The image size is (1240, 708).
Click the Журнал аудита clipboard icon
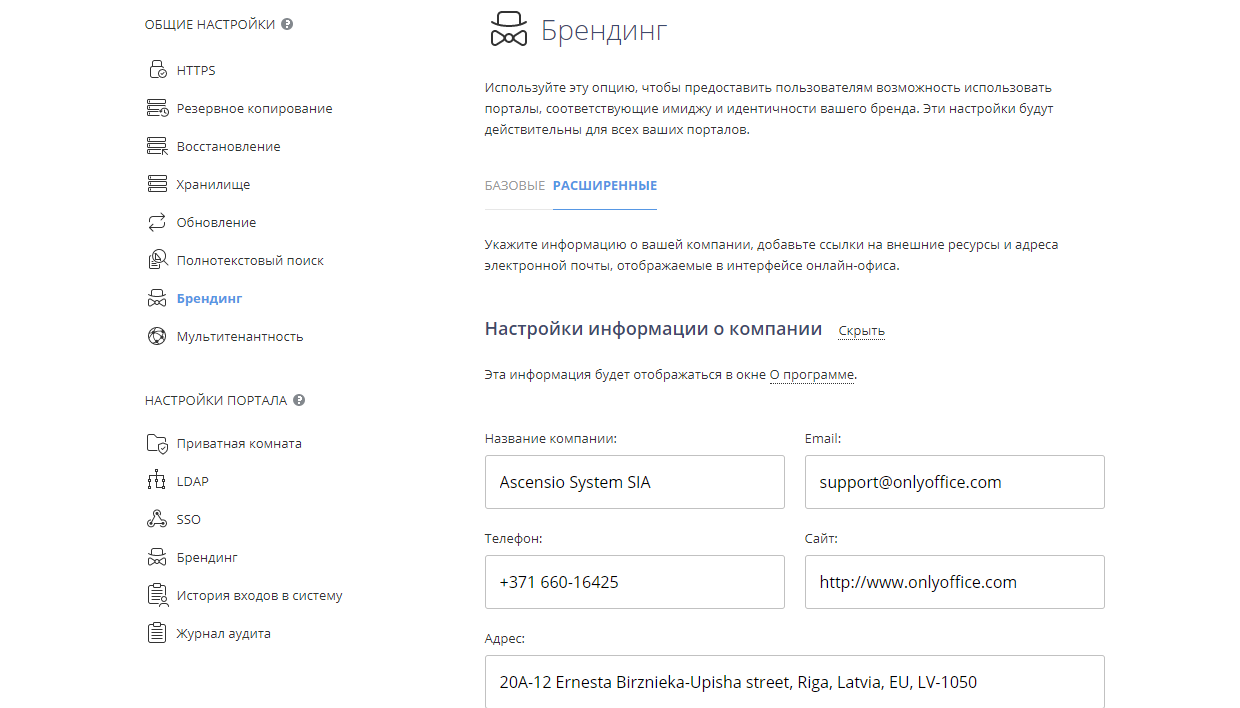pyautogui.click(x=157, y=633)
